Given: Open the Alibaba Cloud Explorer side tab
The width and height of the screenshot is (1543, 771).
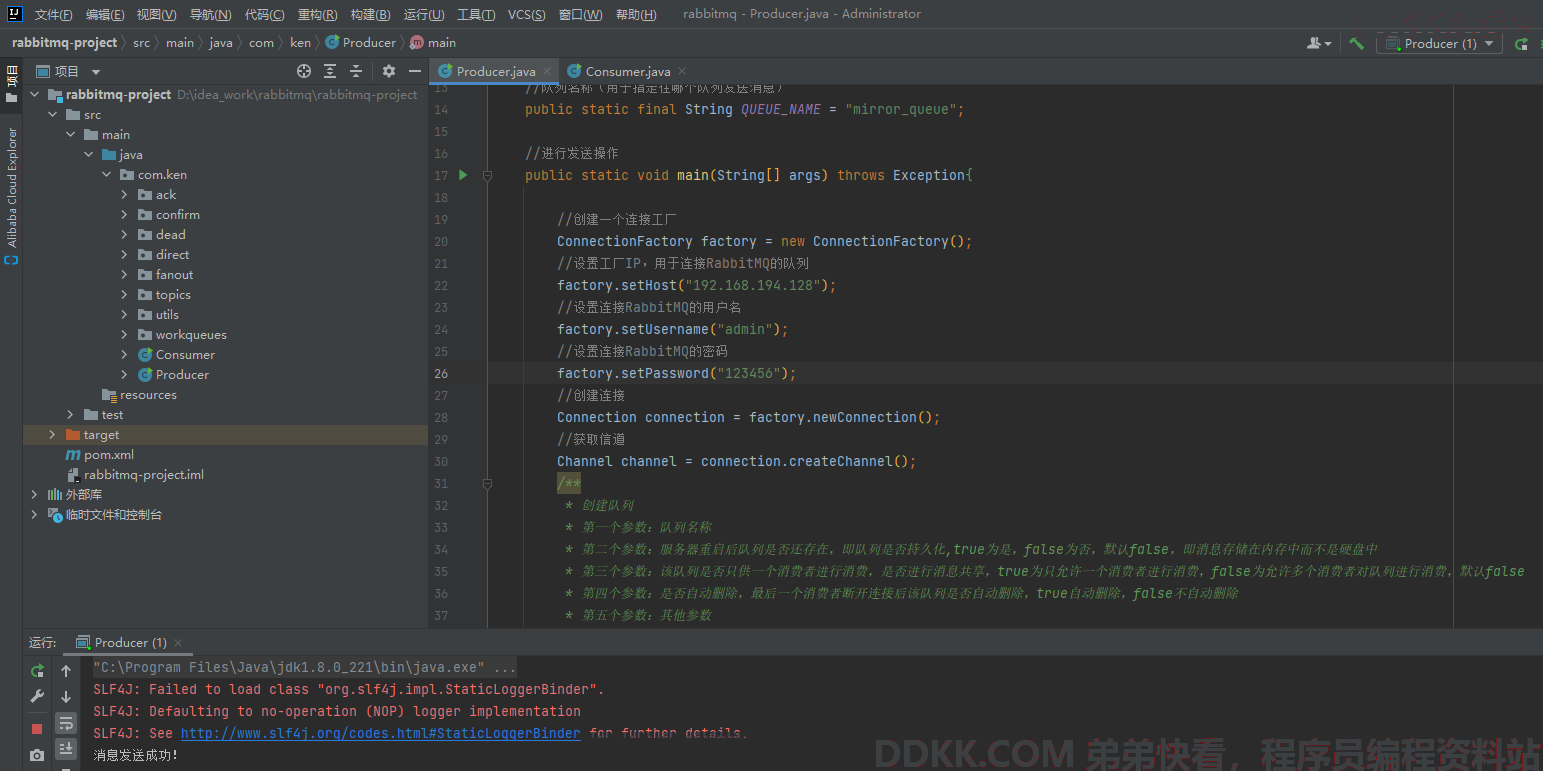Looking at the screenshot, I should tap(12, 188).
